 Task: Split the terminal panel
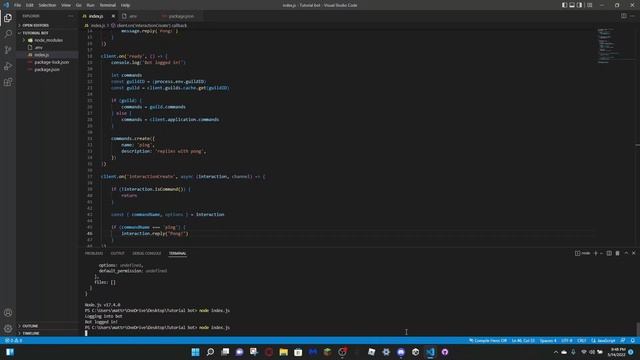coord(609,253)
